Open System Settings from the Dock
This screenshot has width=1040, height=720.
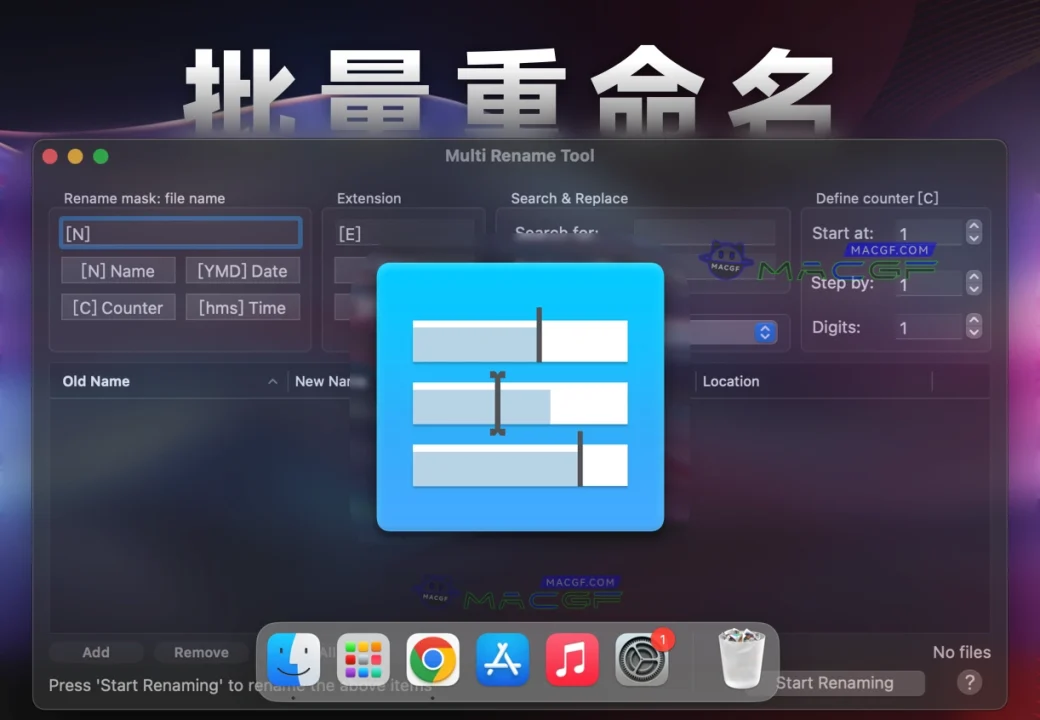[641, 660]
